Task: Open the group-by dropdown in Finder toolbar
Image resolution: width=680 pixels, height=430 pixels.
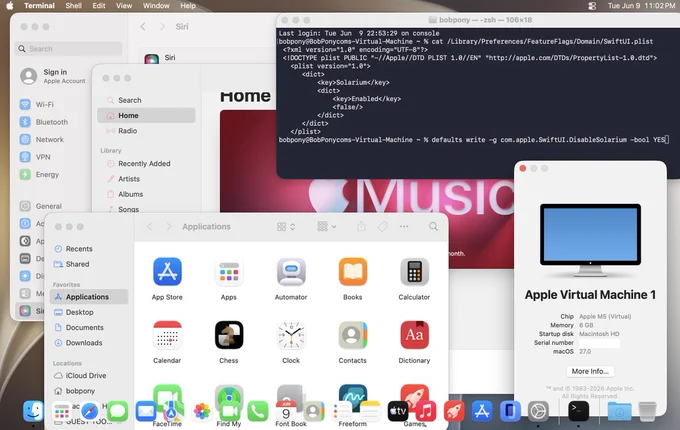Action: [x=327, y=226]
